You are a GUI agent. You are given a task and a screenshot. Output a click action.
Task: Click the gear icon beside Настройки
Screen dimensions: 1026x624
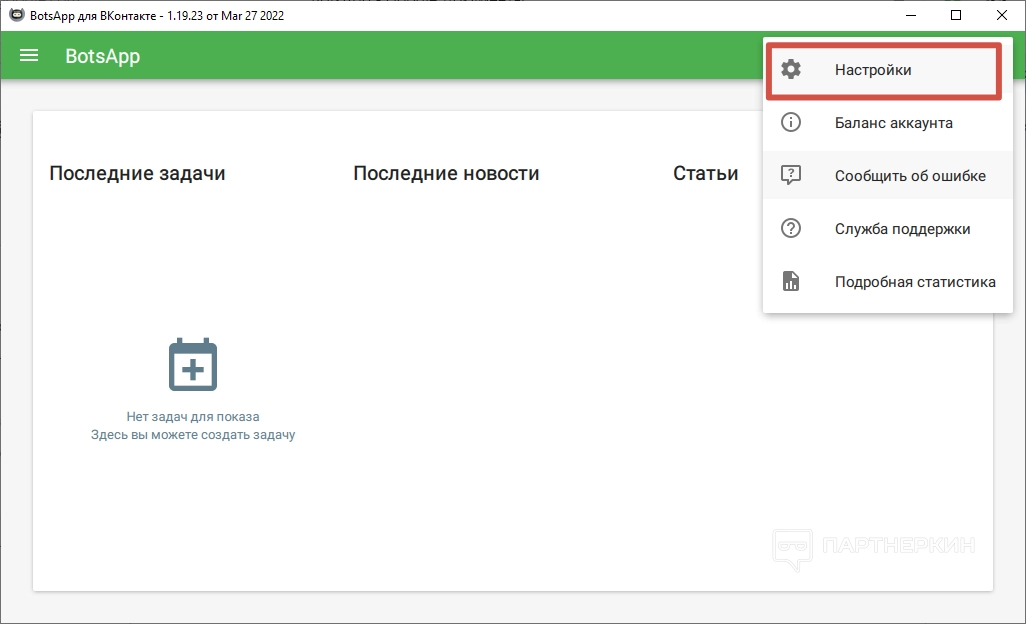pos(791,69)
